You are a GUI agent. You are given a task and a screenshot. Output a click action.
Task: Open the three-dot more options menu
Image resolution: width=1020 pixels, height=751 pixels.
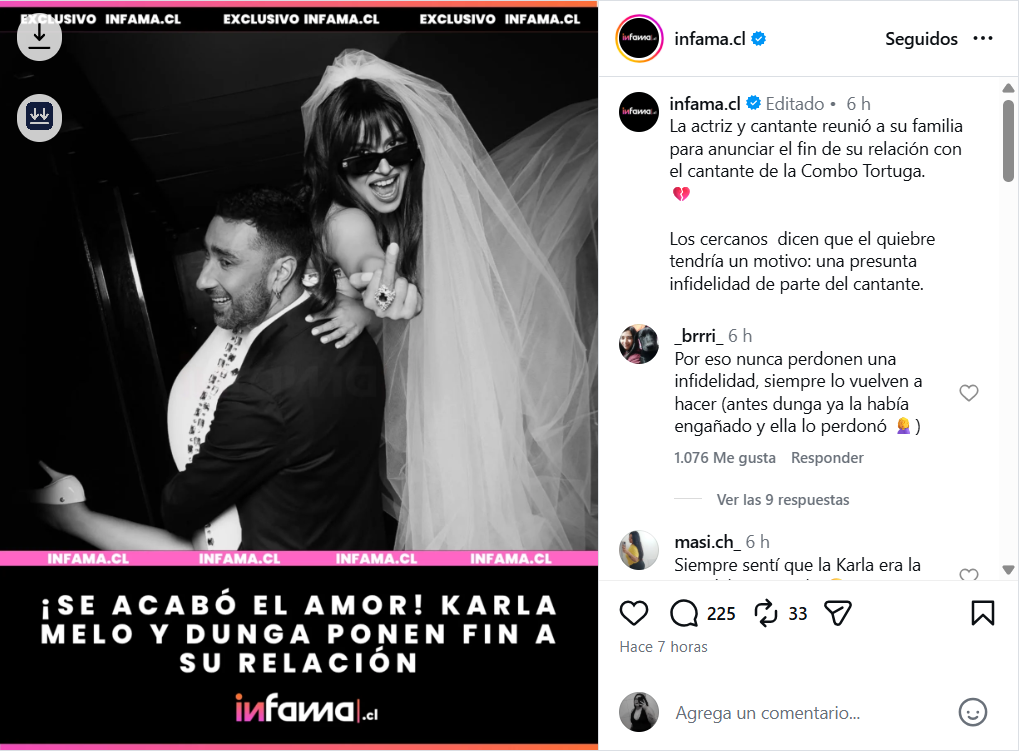coord(982,38)
